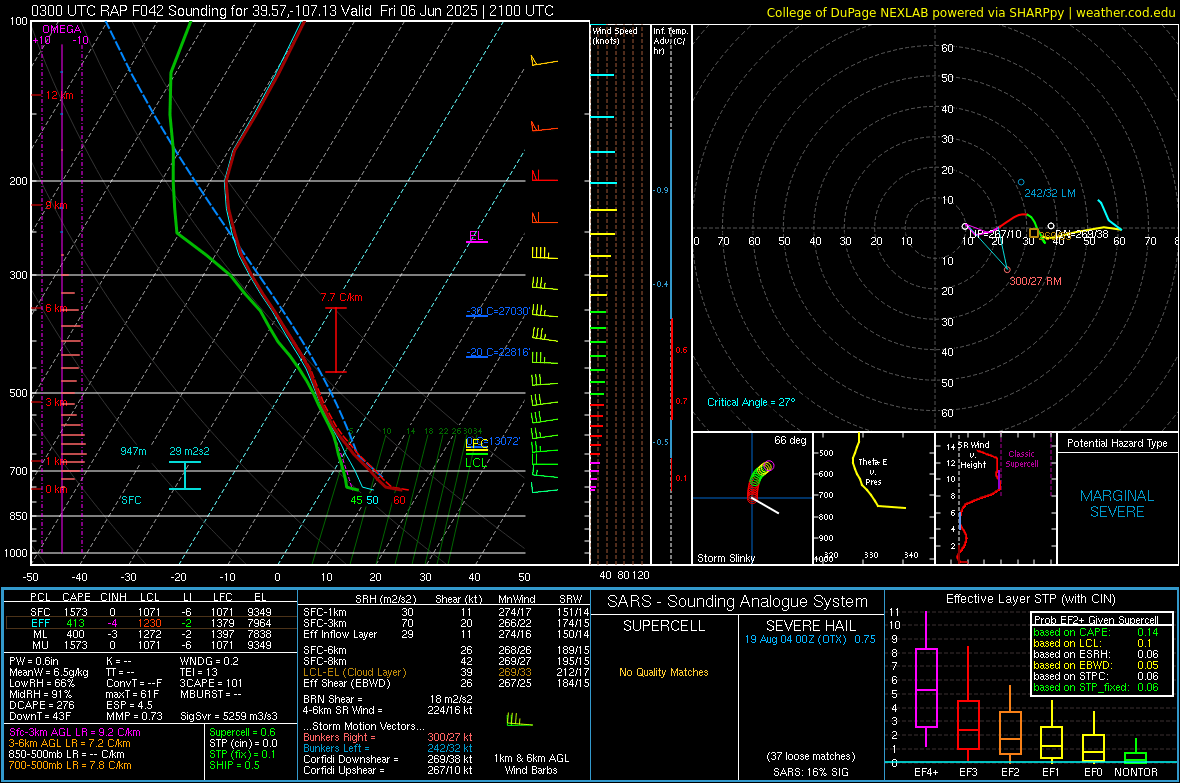Select the SFC parcel row in CAPE table
Viewport: 1180px width, 783px height.
pos(150,612)
